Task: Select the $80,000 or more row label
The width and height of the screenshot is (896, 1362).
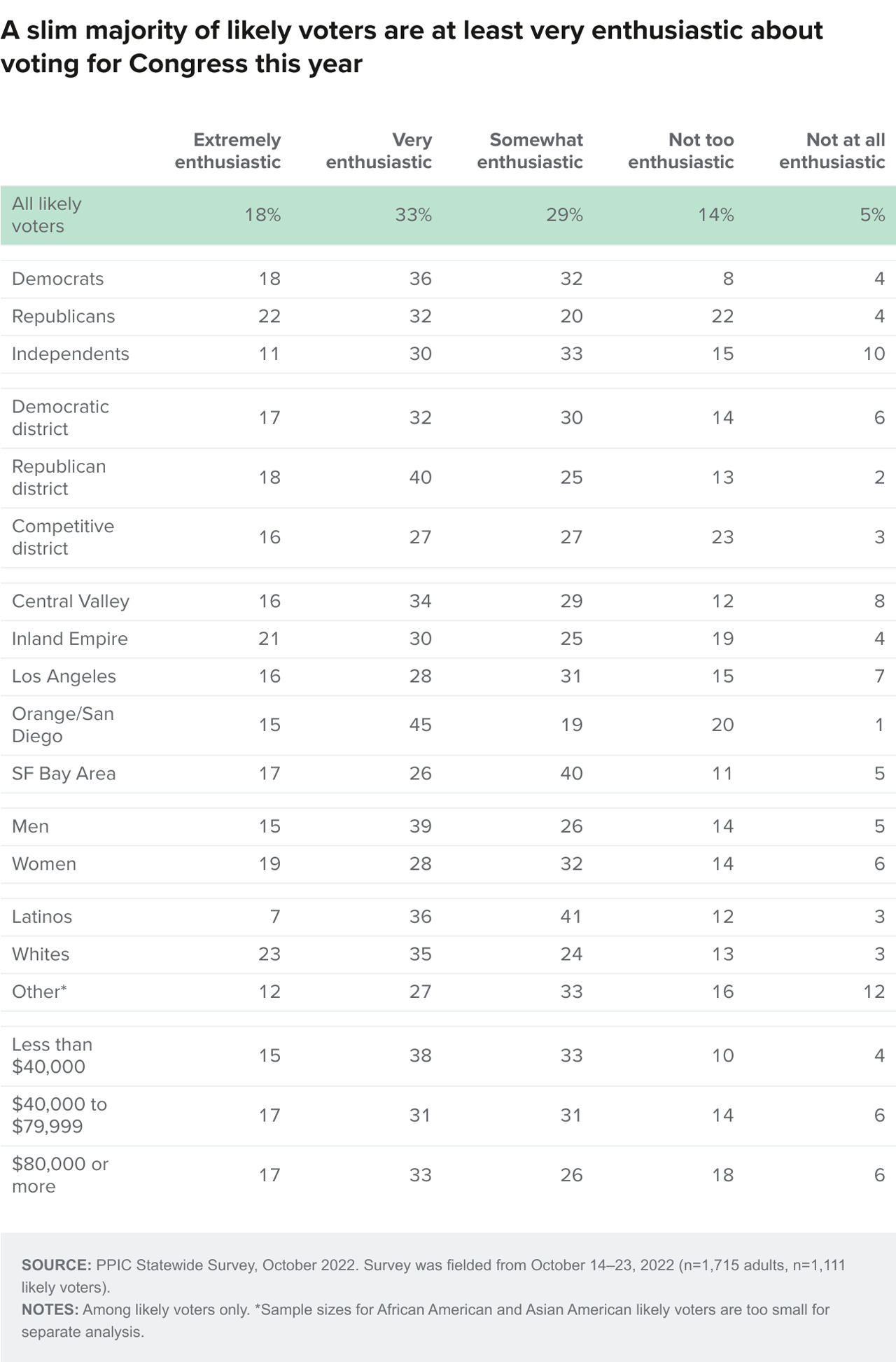Action: point(60,1175)
